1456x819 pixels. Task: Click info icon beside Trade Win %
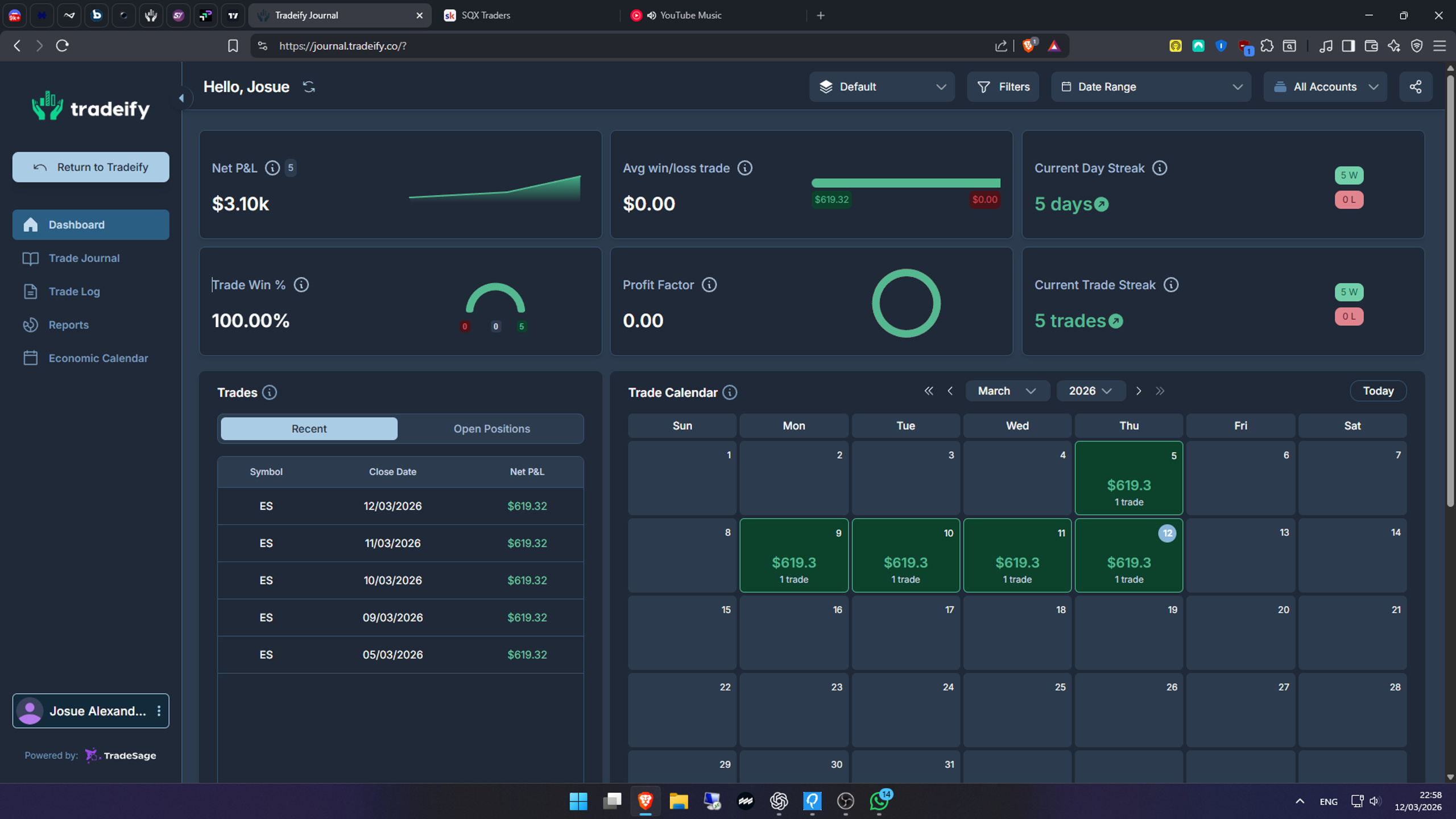click(301, 284)
